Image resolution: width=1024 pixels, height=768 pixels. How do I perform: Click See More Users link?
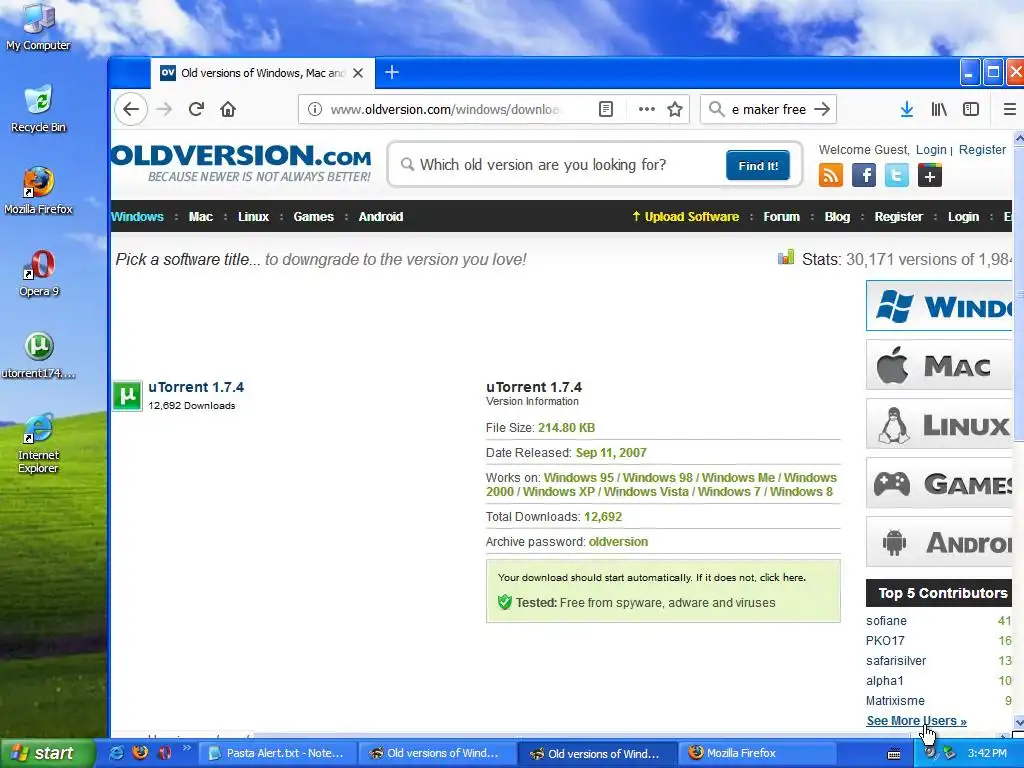point(916,721)
